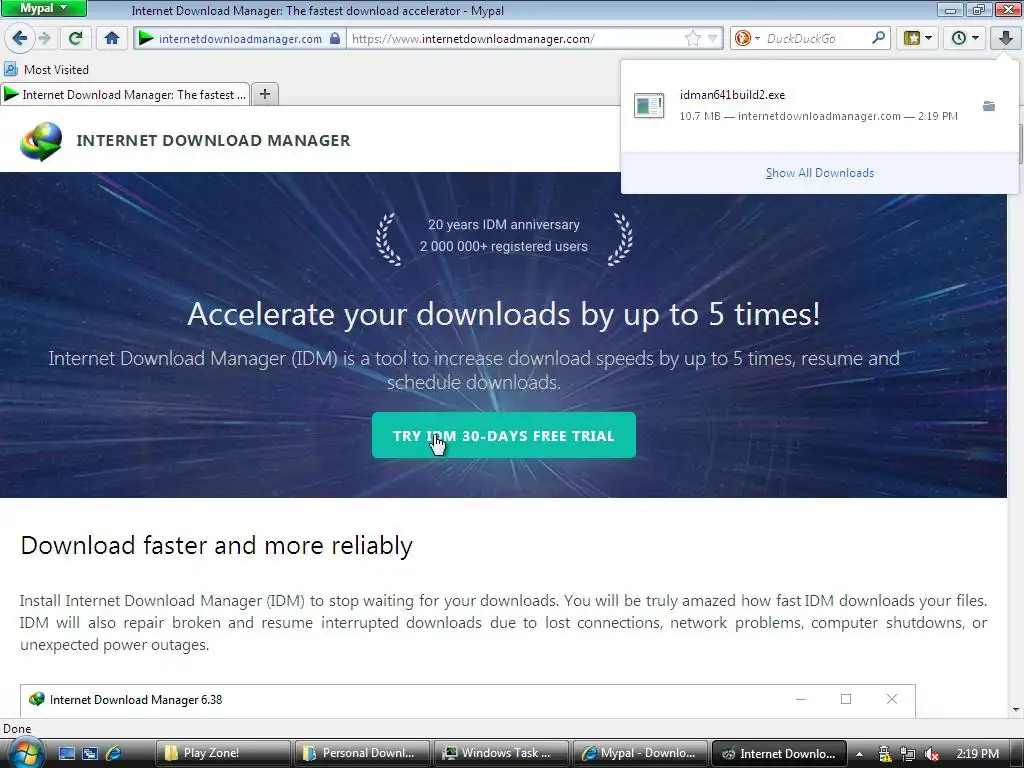1024x768 pixels.
Task: Click the taskbar clock 2:19 PM
Action: click(978, 754)
